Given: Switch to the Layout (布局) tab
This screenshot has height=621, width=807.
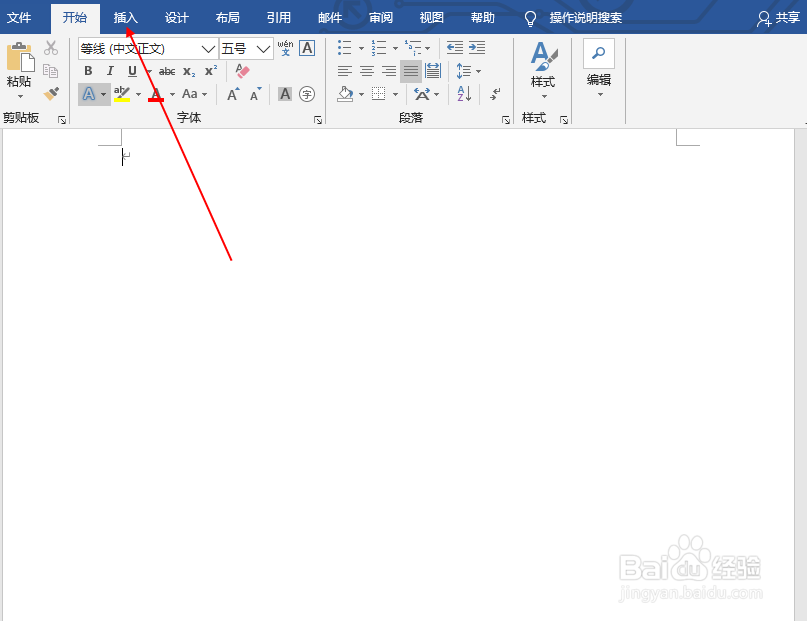Looking at the screenshot, I should tap(227, 18).
